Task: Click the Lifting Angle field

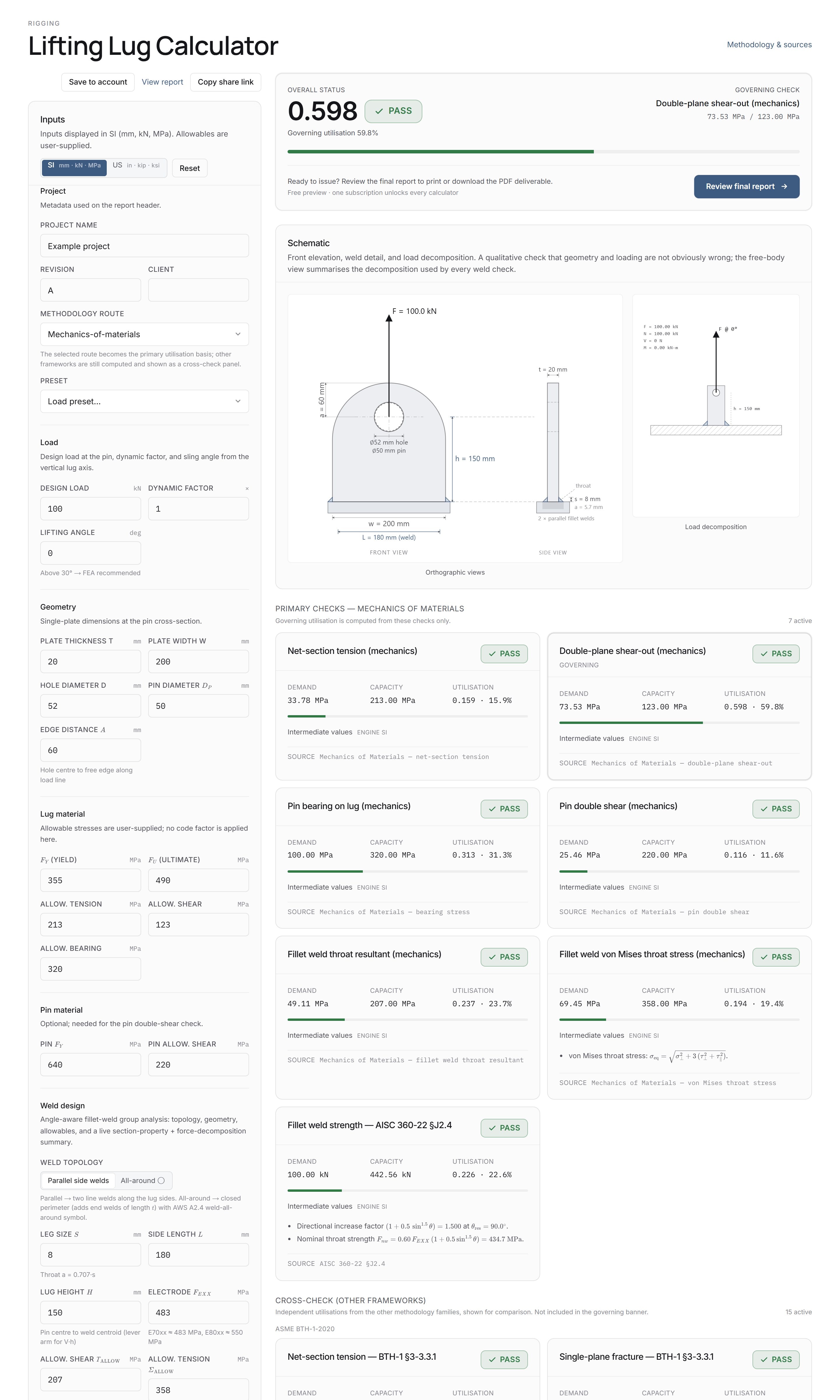Action: tap(91, 553)
